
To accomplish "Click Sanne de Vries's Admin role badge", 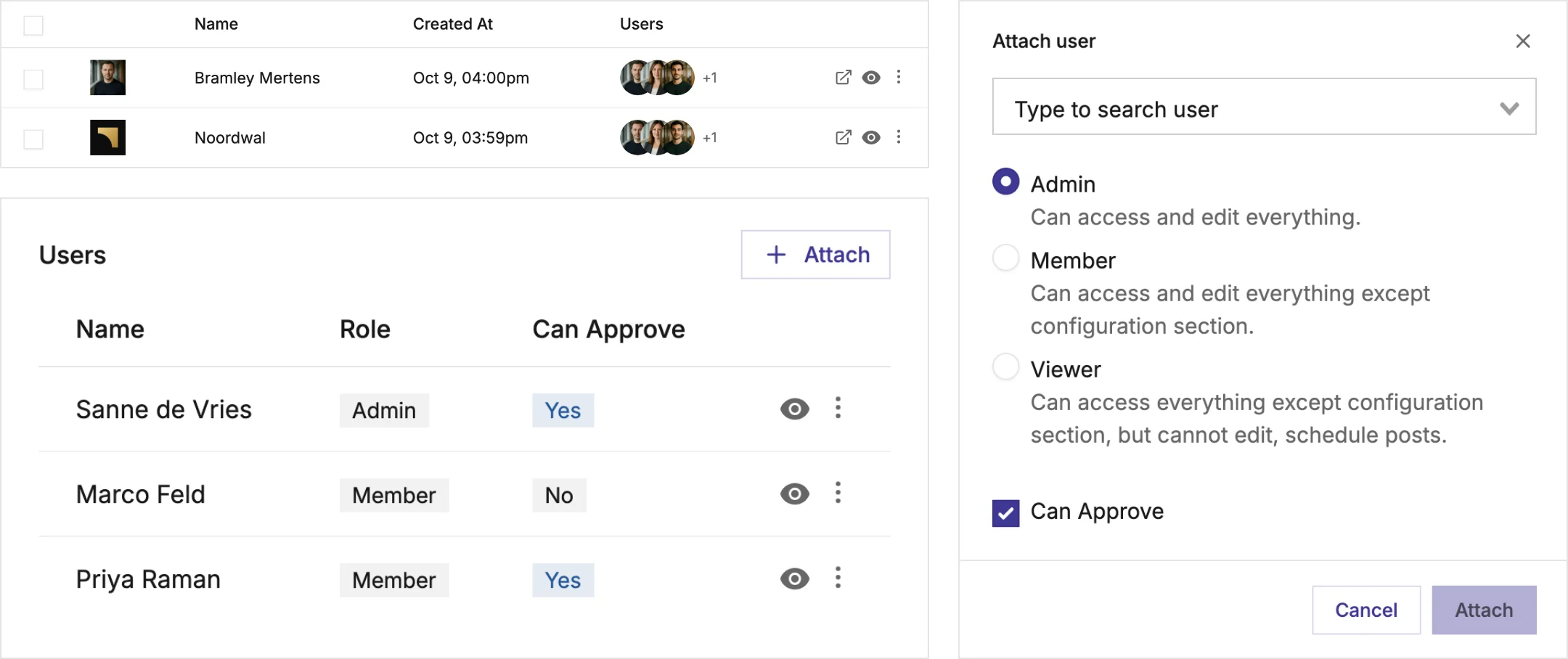I will tap(384, 410).
